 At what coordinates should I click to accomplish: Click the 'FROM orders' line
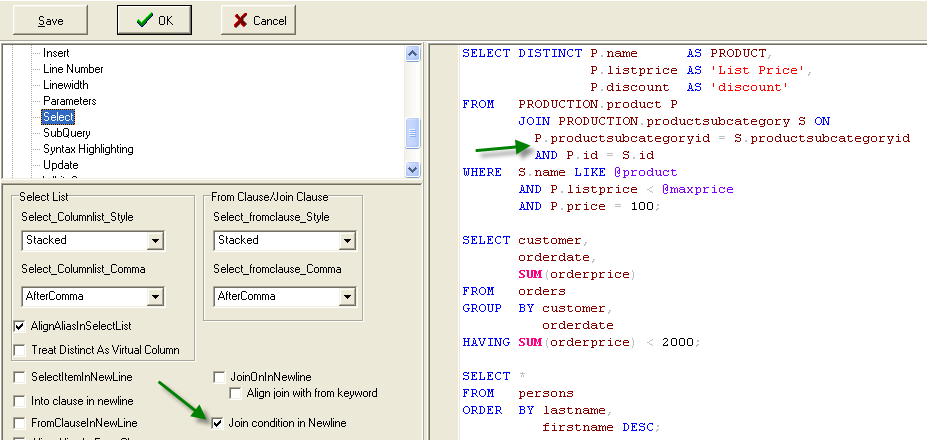coord(514,291)
